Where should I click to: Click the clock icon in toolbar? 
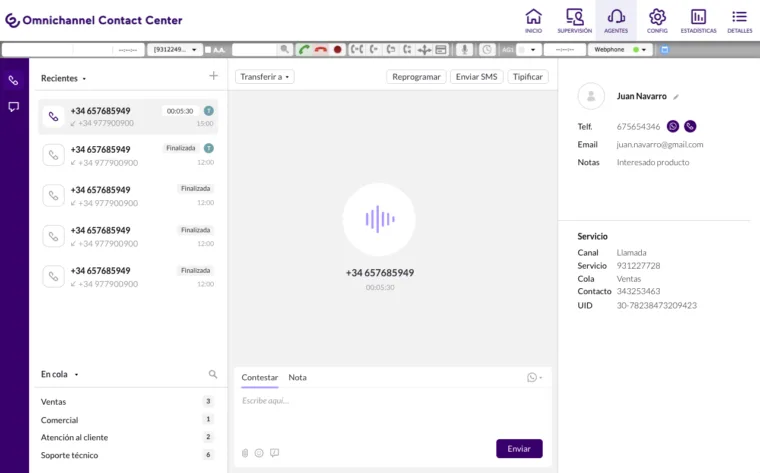coord(487,49)
